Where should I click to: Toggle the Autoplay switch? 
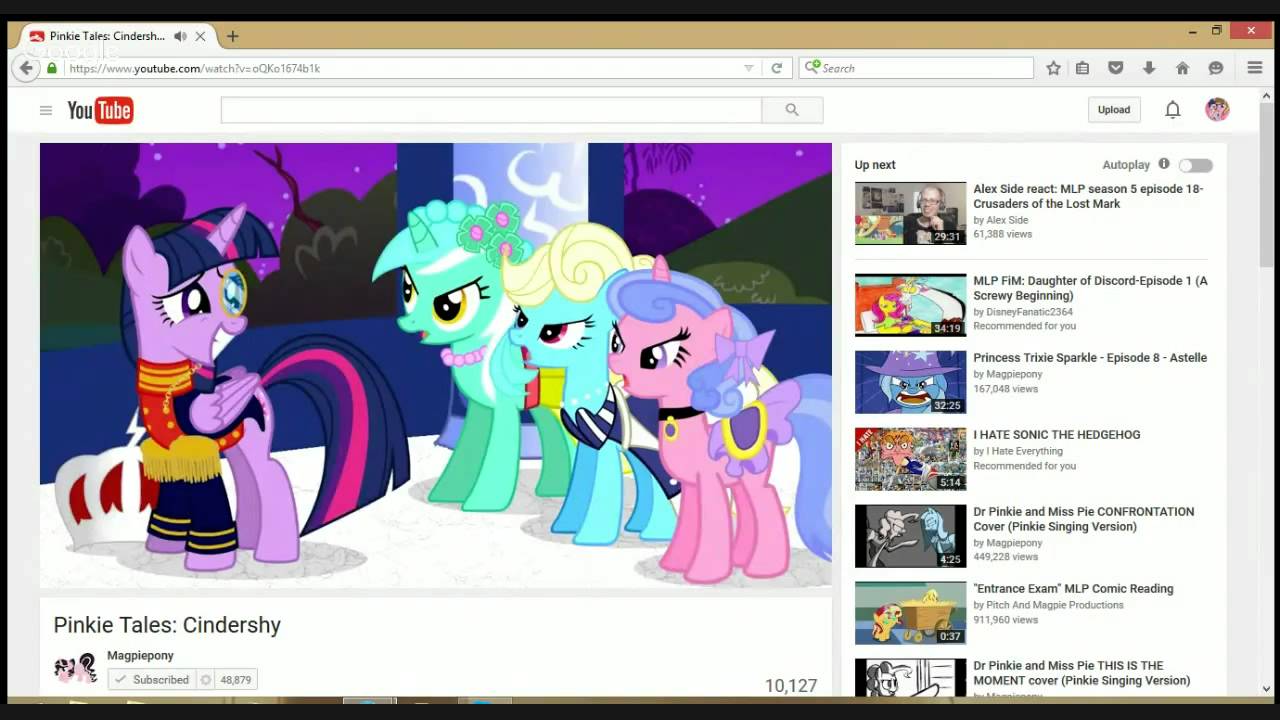tap(1195, 165)
